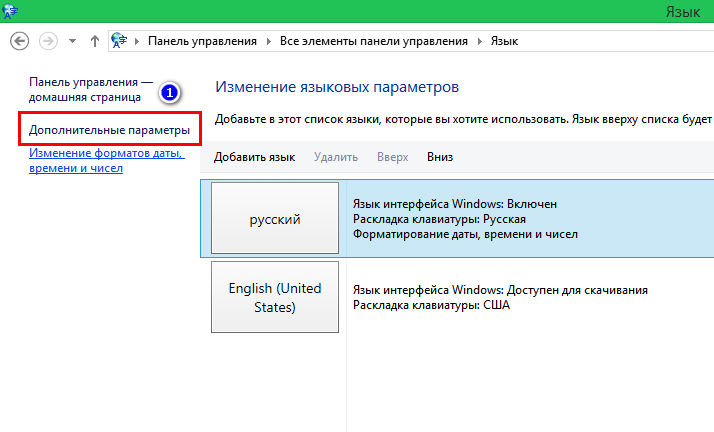Viewport: 714px width, 432px height.
Task: Open Дополнительные параметры link
Action: (x=109, y=130)
